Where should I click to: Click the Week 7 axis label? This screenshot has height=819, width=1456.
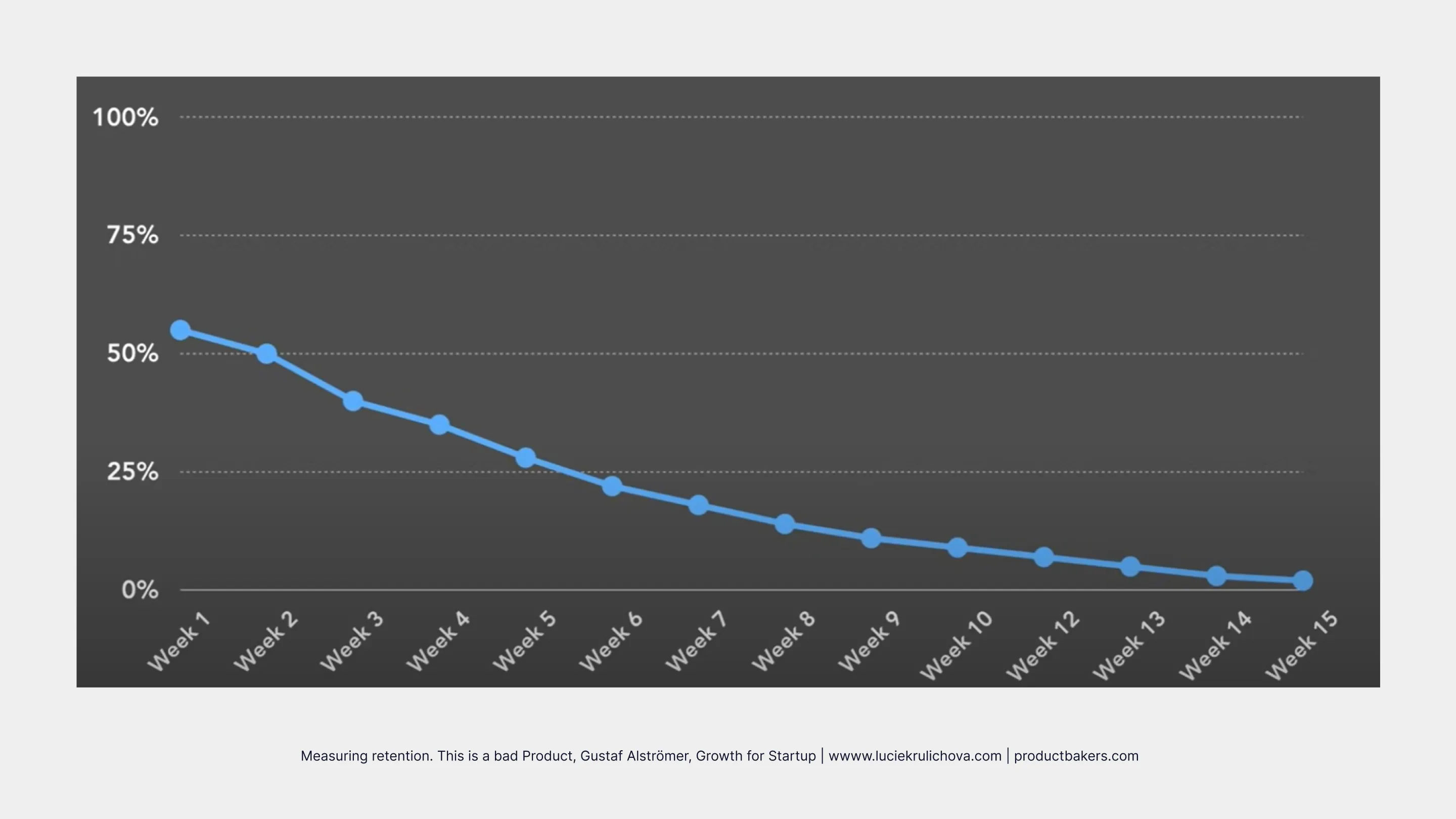tap(697, 641)
